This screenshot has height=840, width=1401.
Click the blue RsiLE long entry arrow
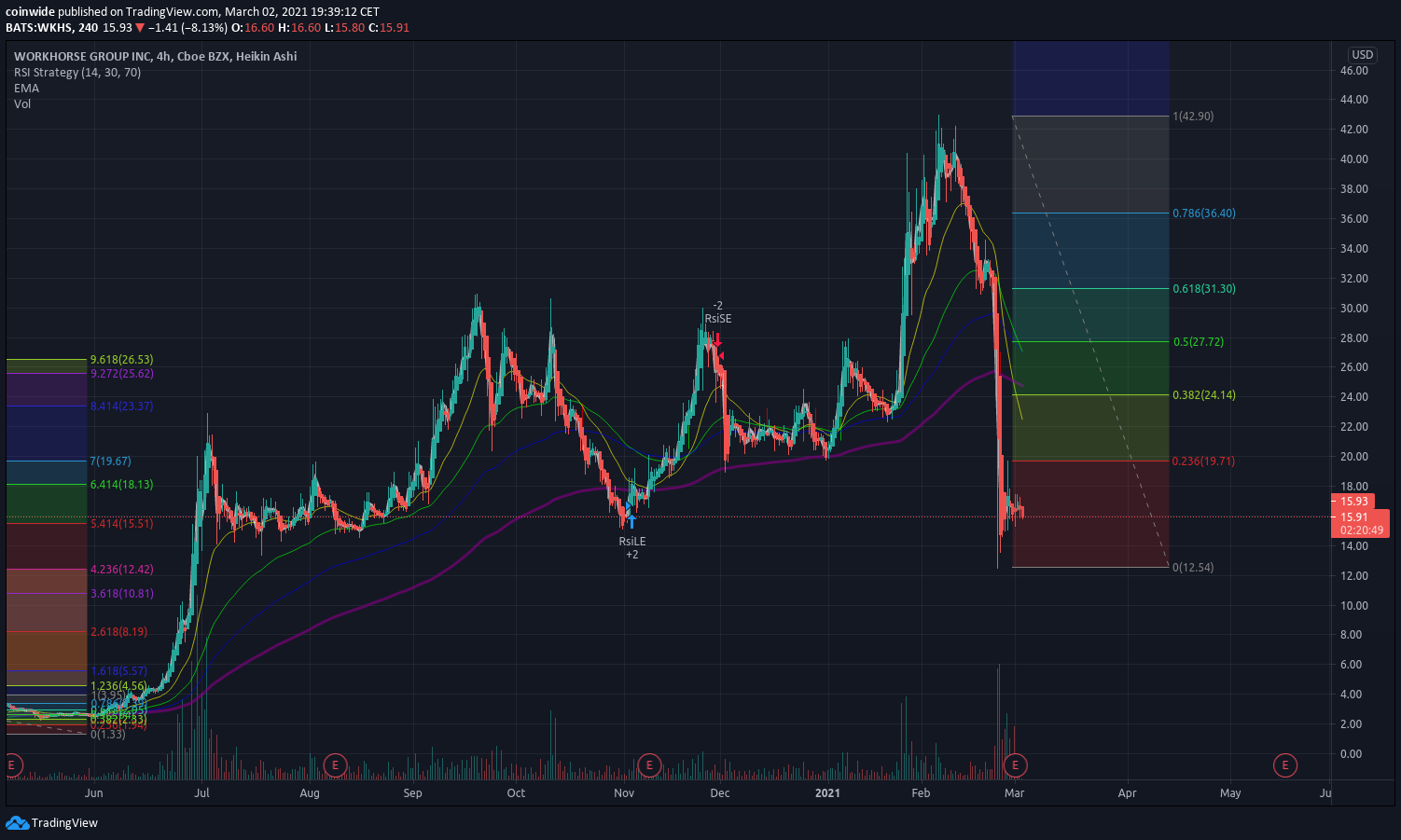pyautogui.click(x=631, y=521)
